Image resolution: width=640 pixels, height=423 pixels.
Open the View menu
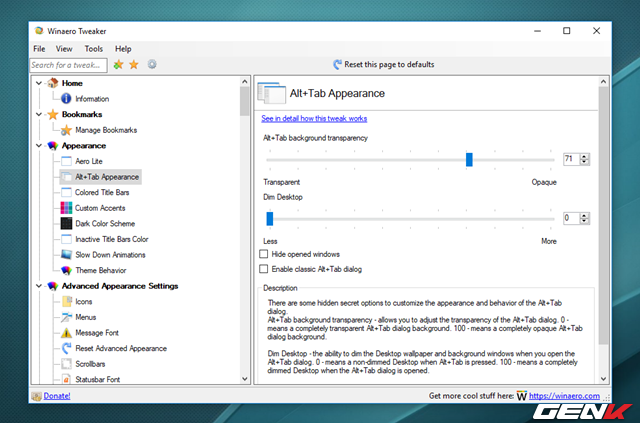click(x=64, y=49)
